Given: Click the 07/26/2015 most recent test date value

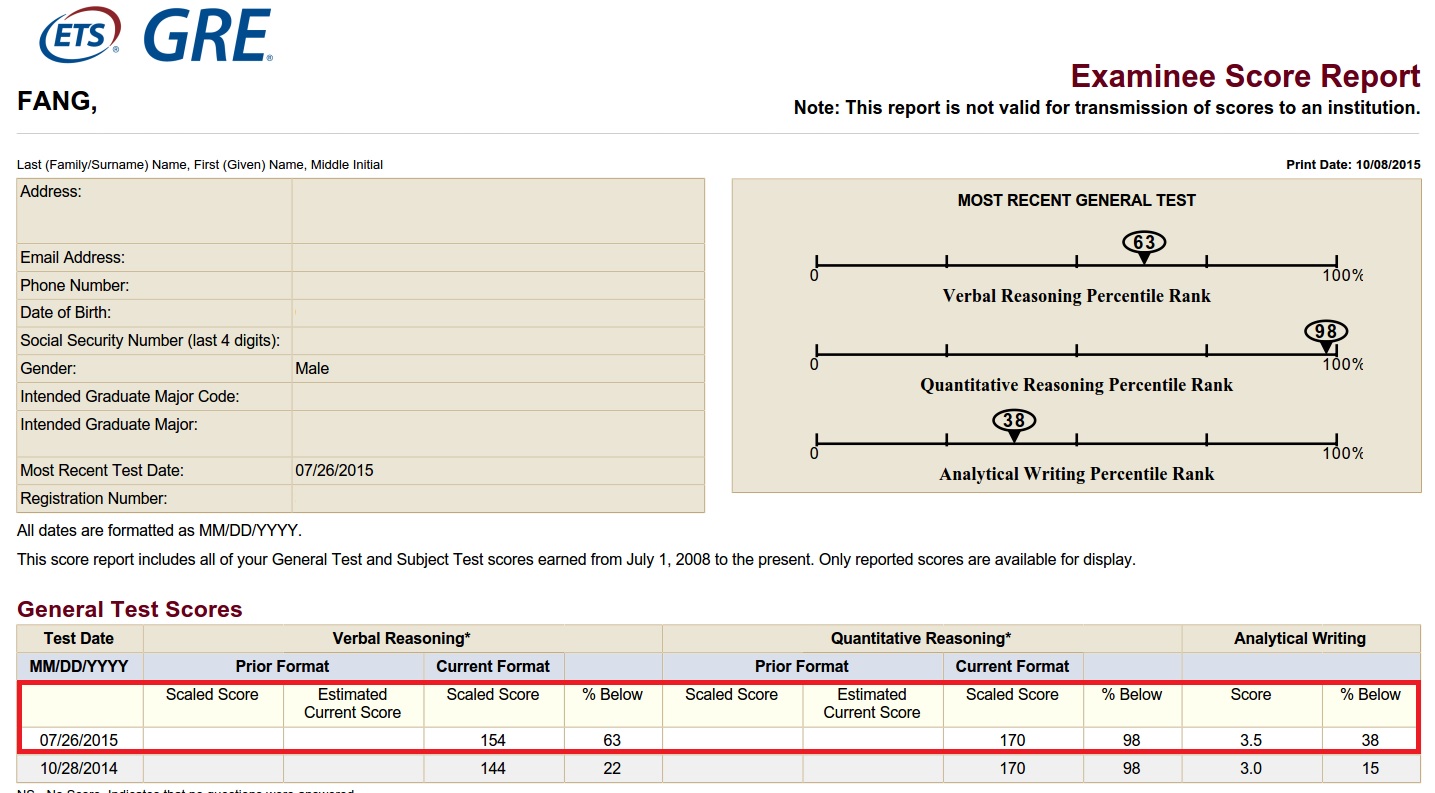Looking at the screenshot, I should click(334, 470).
